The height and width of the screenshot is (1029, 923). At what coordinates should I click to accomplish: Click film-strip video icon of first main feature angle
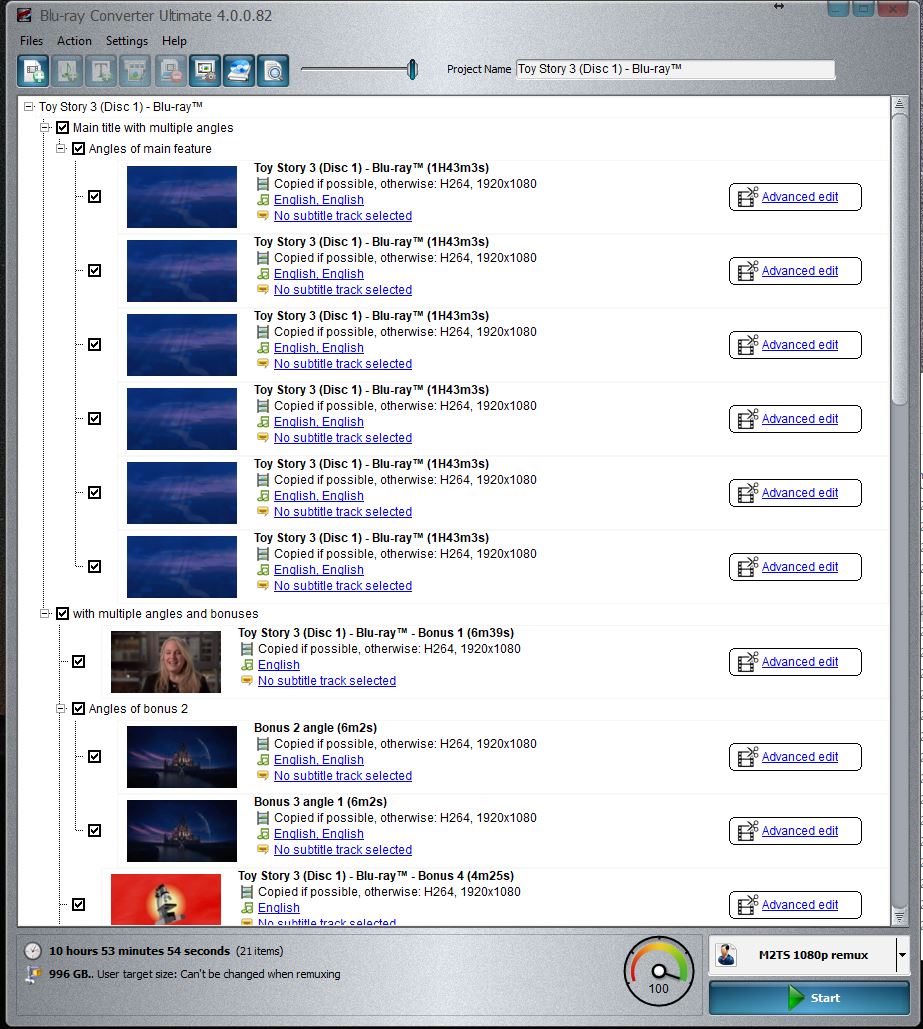pos(263,184)
